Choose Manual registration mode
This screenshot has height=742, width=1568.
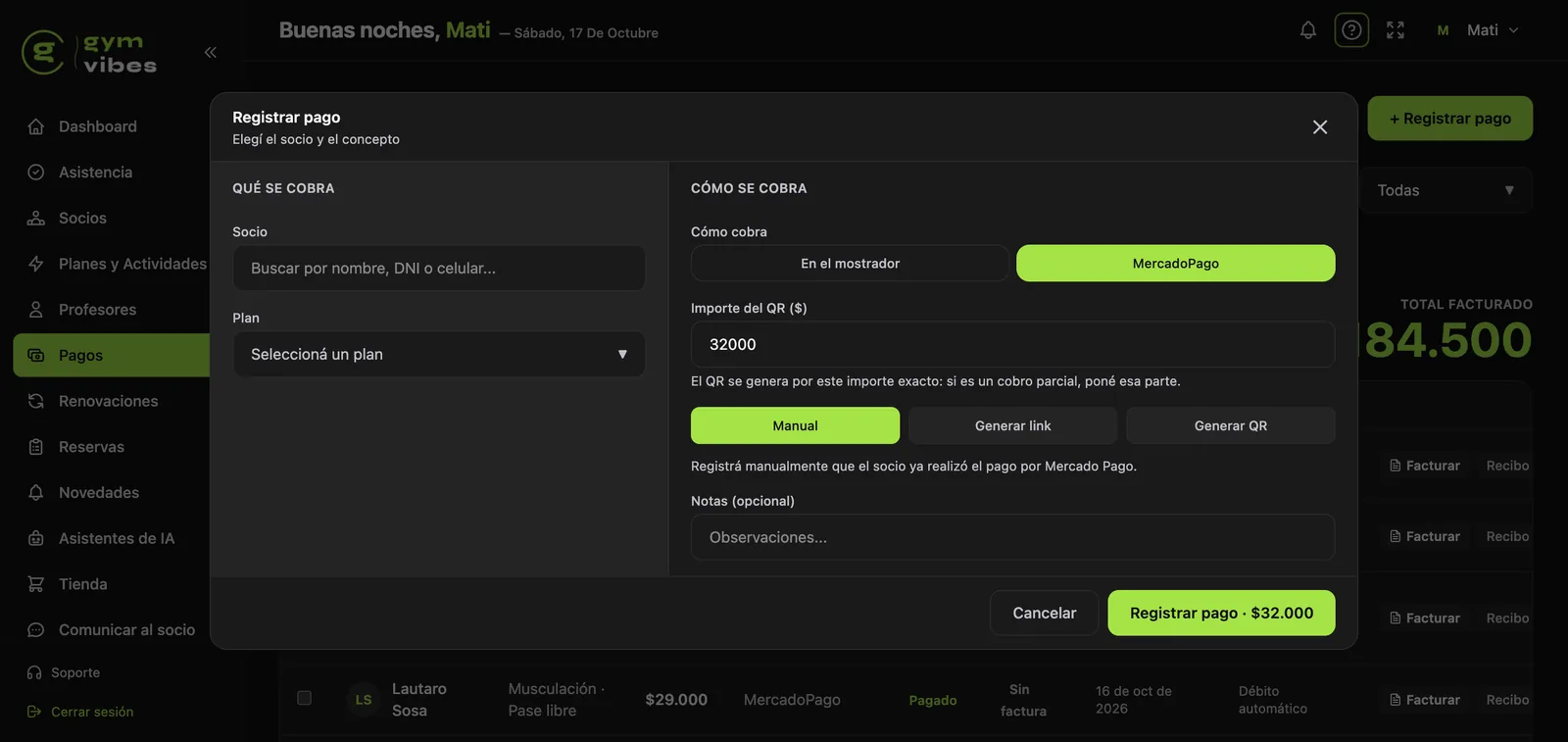795,425
